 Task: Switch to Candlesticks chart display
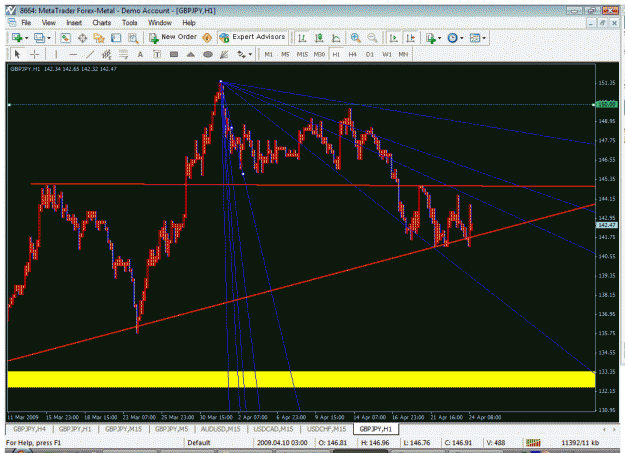(x=319, y=38)
